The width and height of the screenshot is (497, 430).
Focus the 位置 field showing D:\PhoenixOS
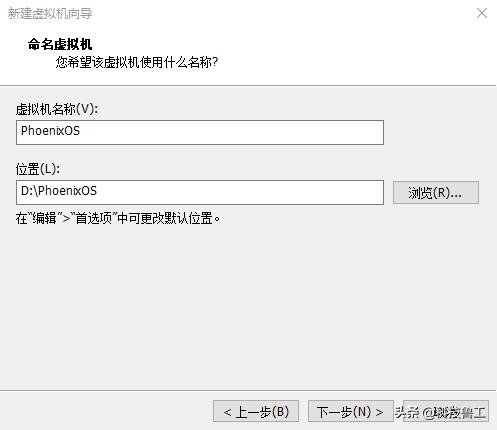(x=200, y=192)
